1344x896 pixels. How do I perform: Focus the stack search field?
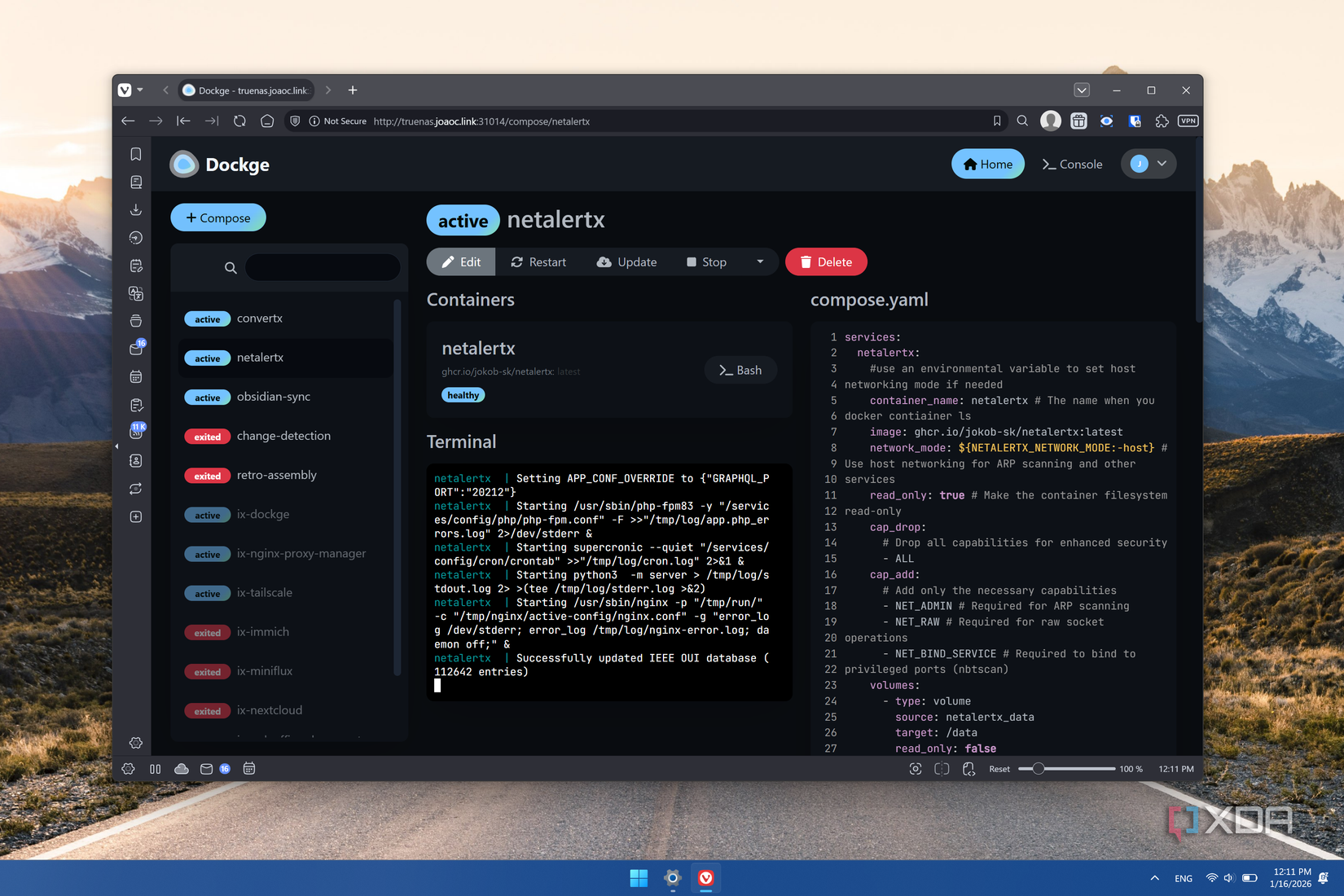(x=323, y=267)
